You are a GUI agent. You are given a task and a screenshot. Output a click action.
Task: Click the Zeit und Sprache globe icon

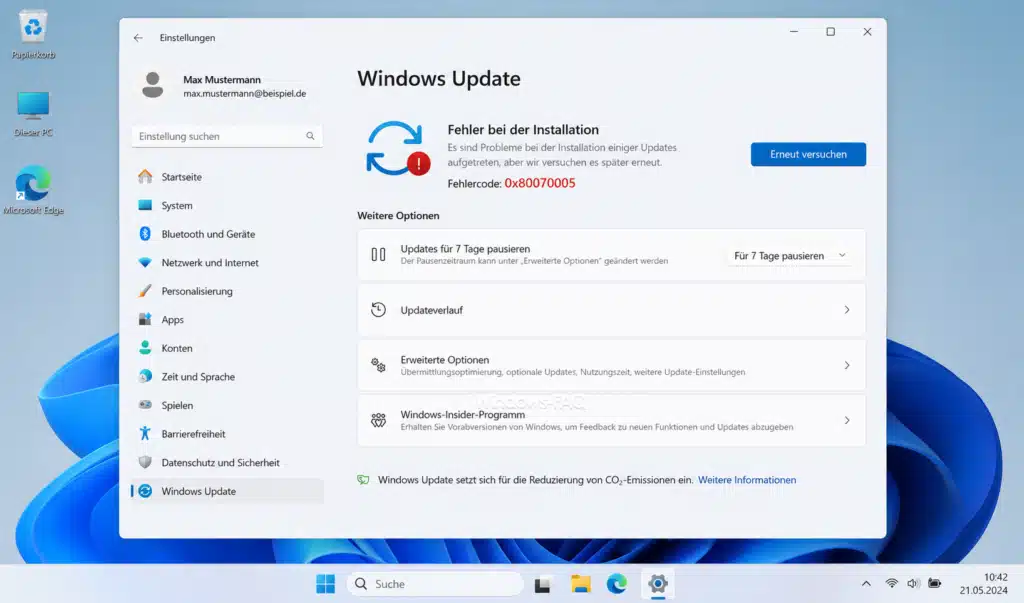tap(145, 376)
